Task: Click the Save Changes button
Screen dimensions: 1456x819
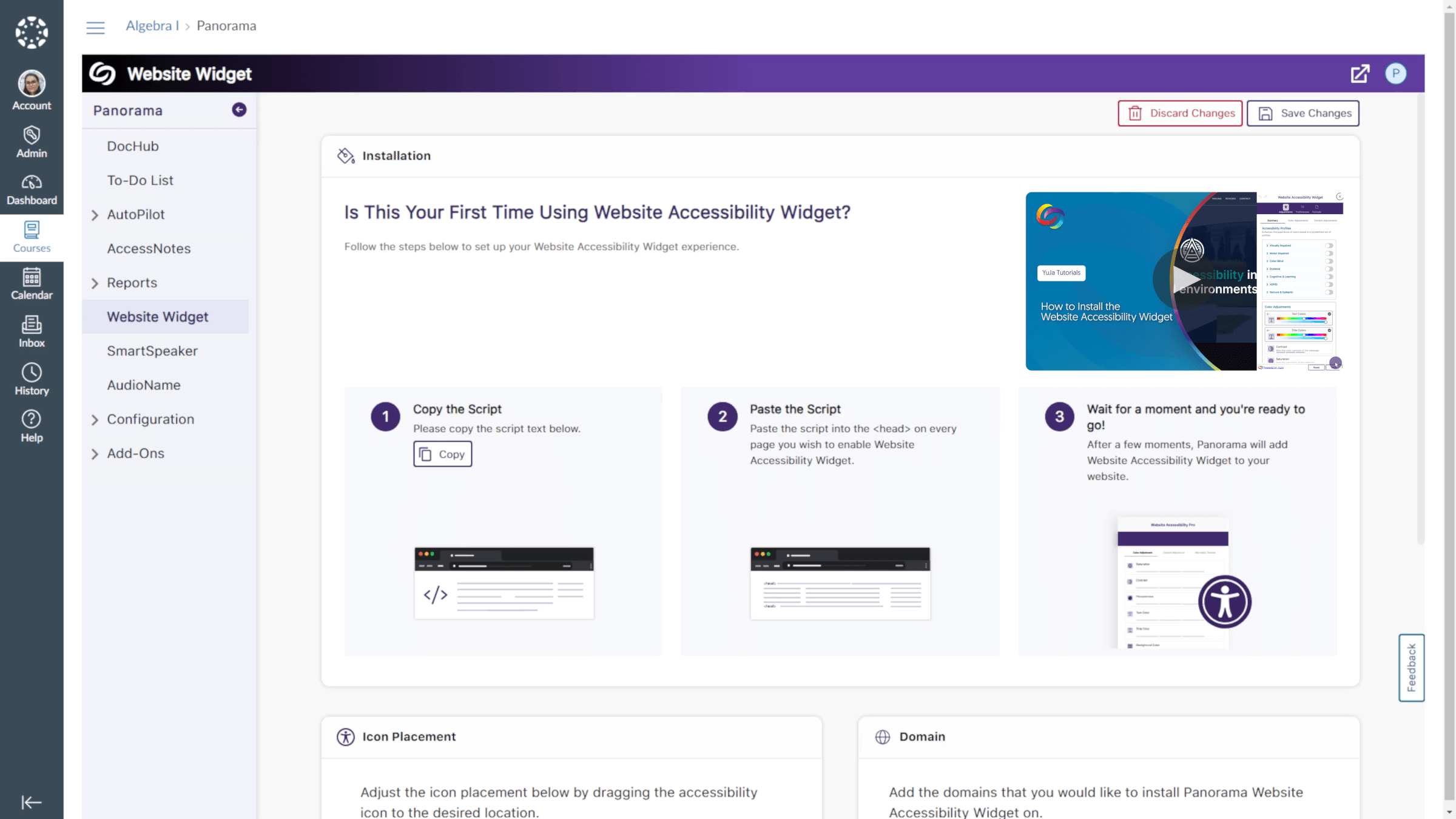Action: pos(1303,113)
